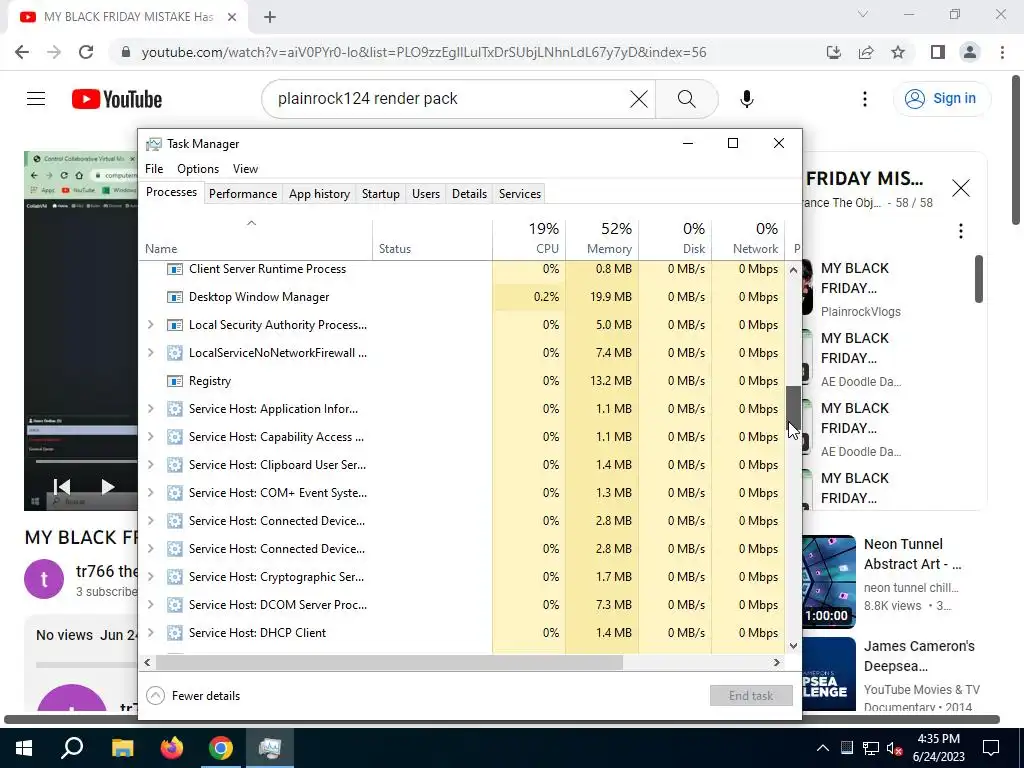Screen dimensions: 1024x768
Task: Close the YouTube playlist panel
Action: pyautogui.click(x=961, y=188)
